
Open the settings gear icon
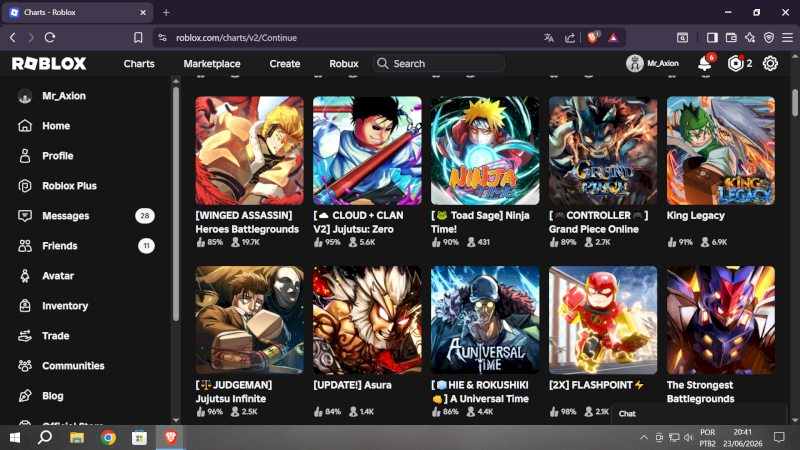pos(770,64)
